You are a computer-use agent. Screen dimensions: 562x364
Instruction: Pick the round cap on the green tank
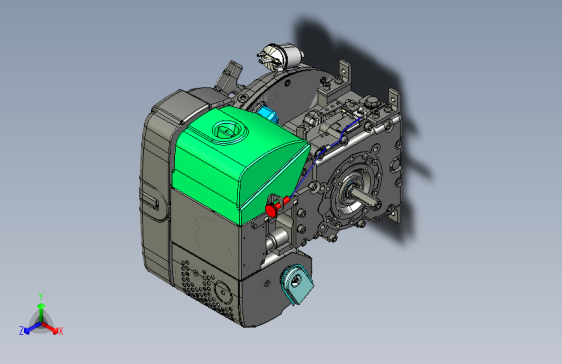(229, 131)
